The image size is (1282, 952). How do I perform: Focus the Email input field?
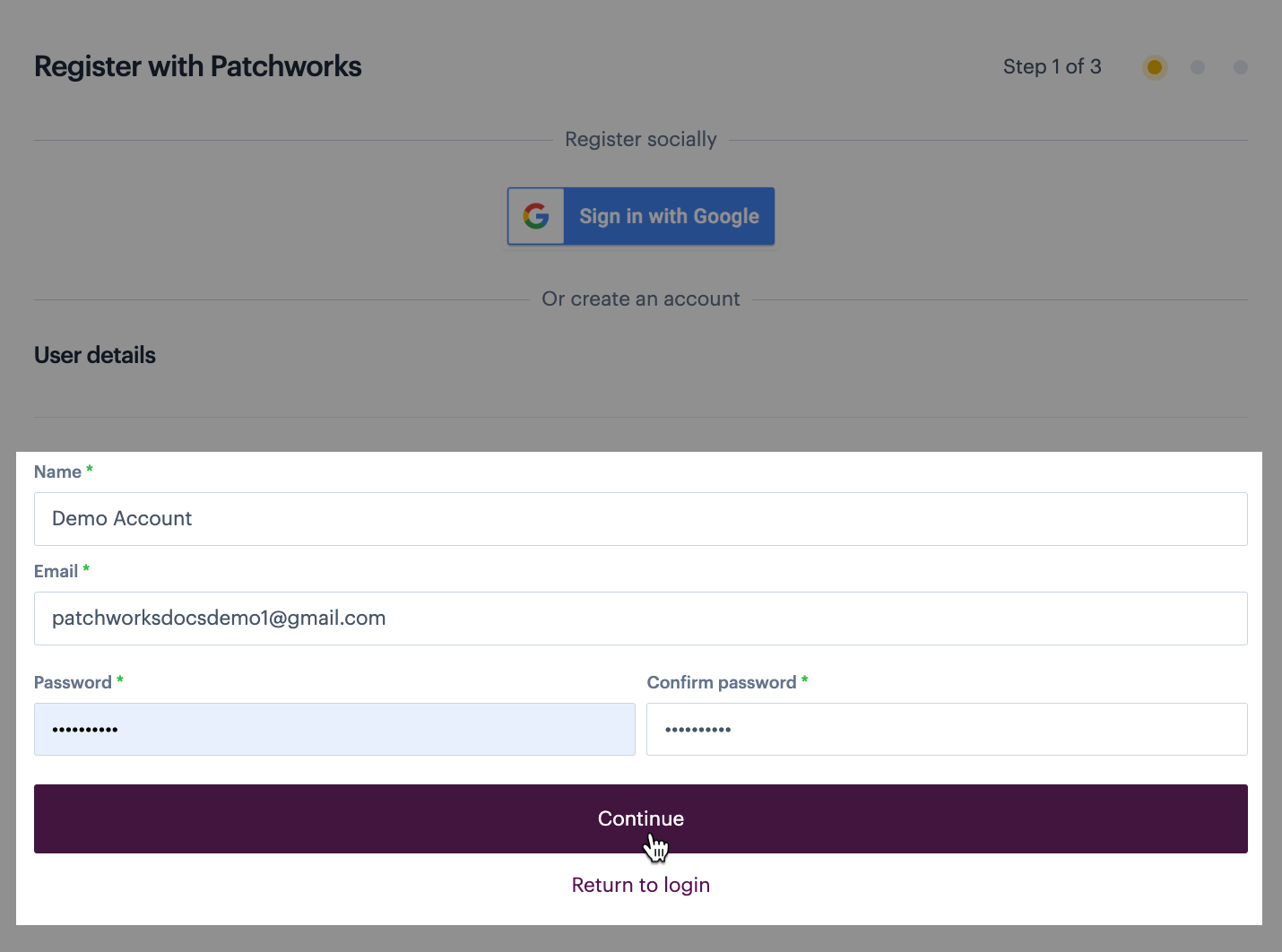(x=641, y=619)
